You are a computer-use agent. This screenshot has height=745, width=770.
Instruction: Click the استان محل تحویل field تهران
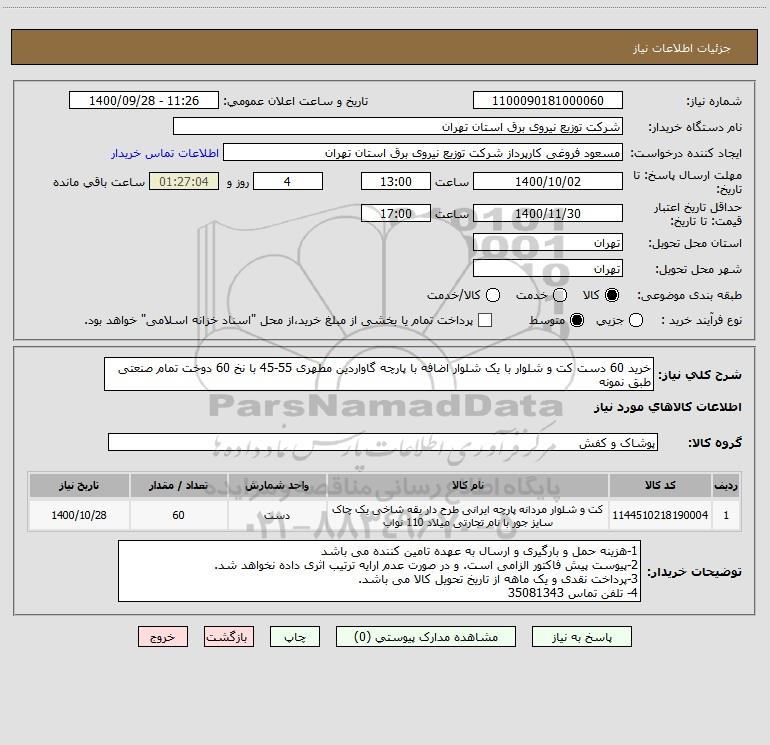click(x=548, y=243)
